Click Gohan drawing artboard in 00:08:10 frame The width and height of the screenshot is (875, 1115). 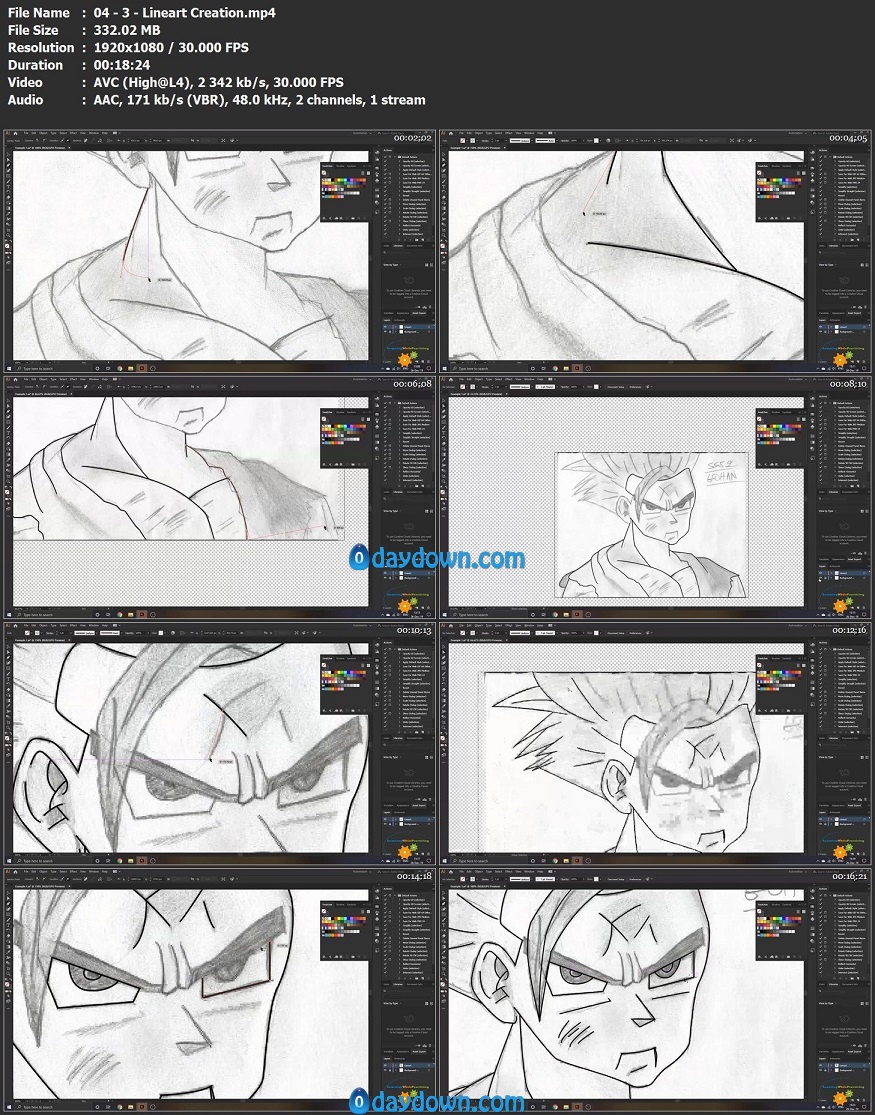[651, 525]
